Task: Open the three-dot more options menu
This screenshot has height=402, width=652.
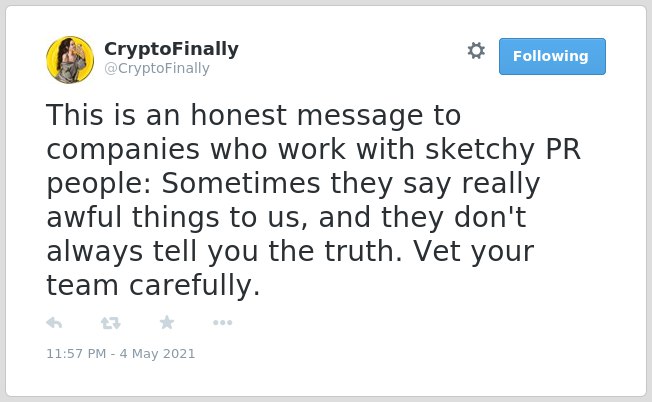Action: [222, 323]
